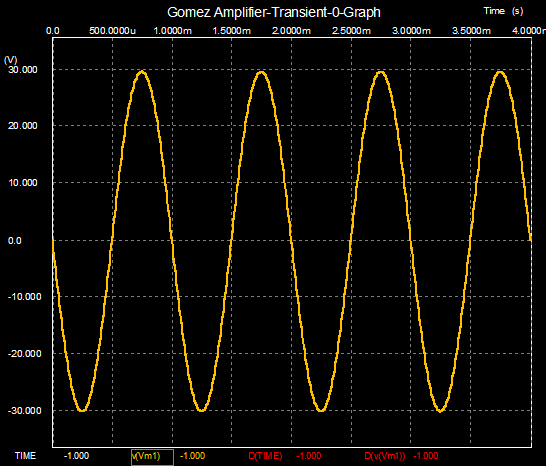The image size is (552, 468).
Task: Click the TIME cursor readout label
Action: (25, 456)
